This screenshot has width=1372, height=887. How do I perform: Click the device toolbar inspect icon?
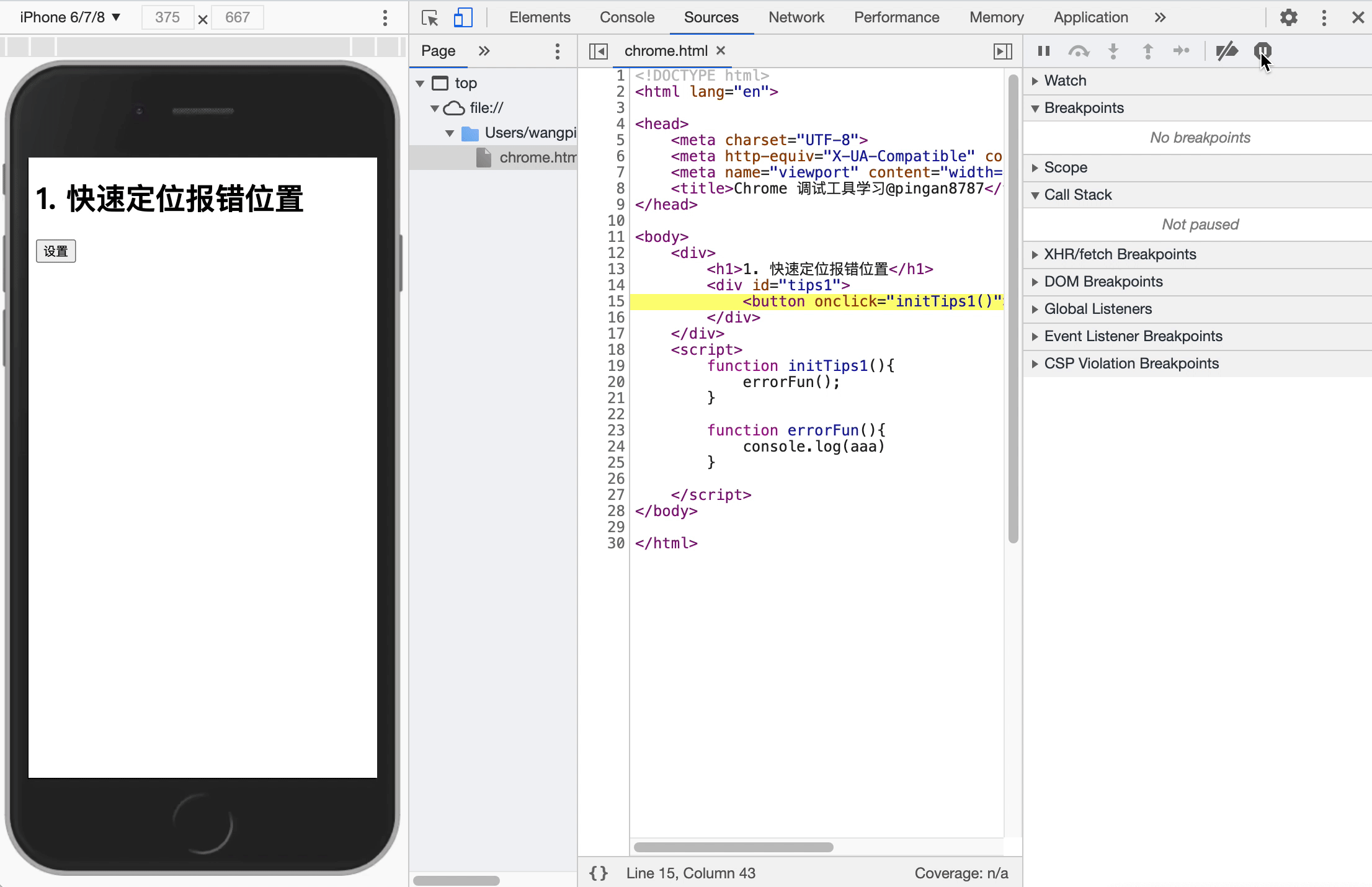coord(463,17)
